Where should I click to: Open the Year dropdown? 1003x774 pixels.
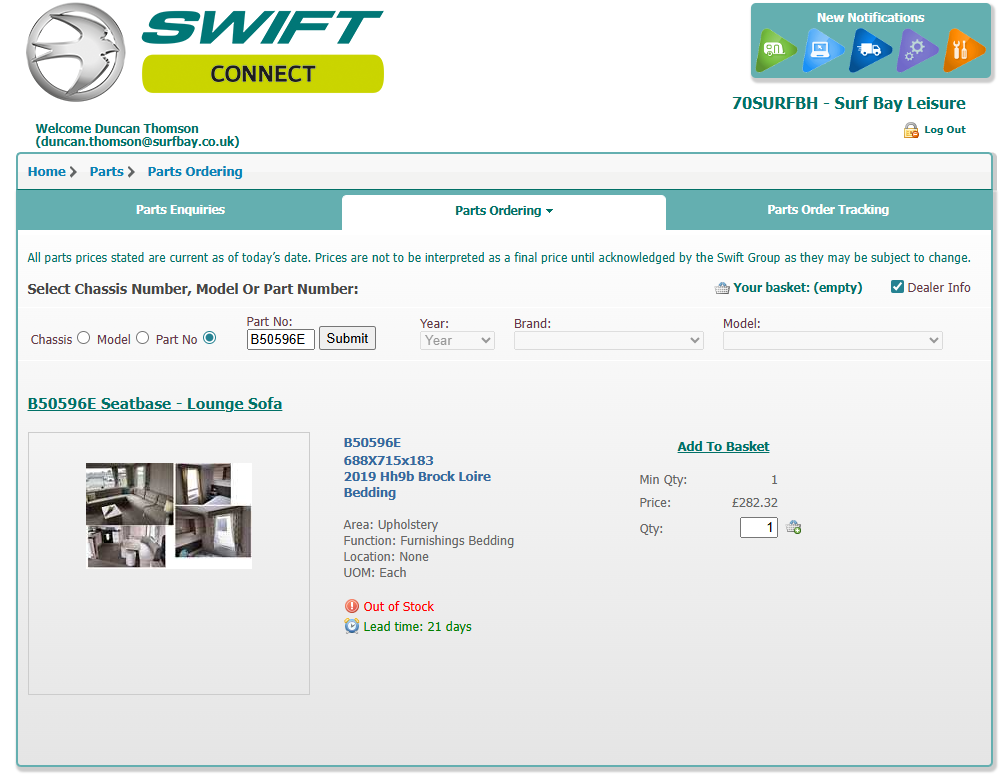pos(457,340)
